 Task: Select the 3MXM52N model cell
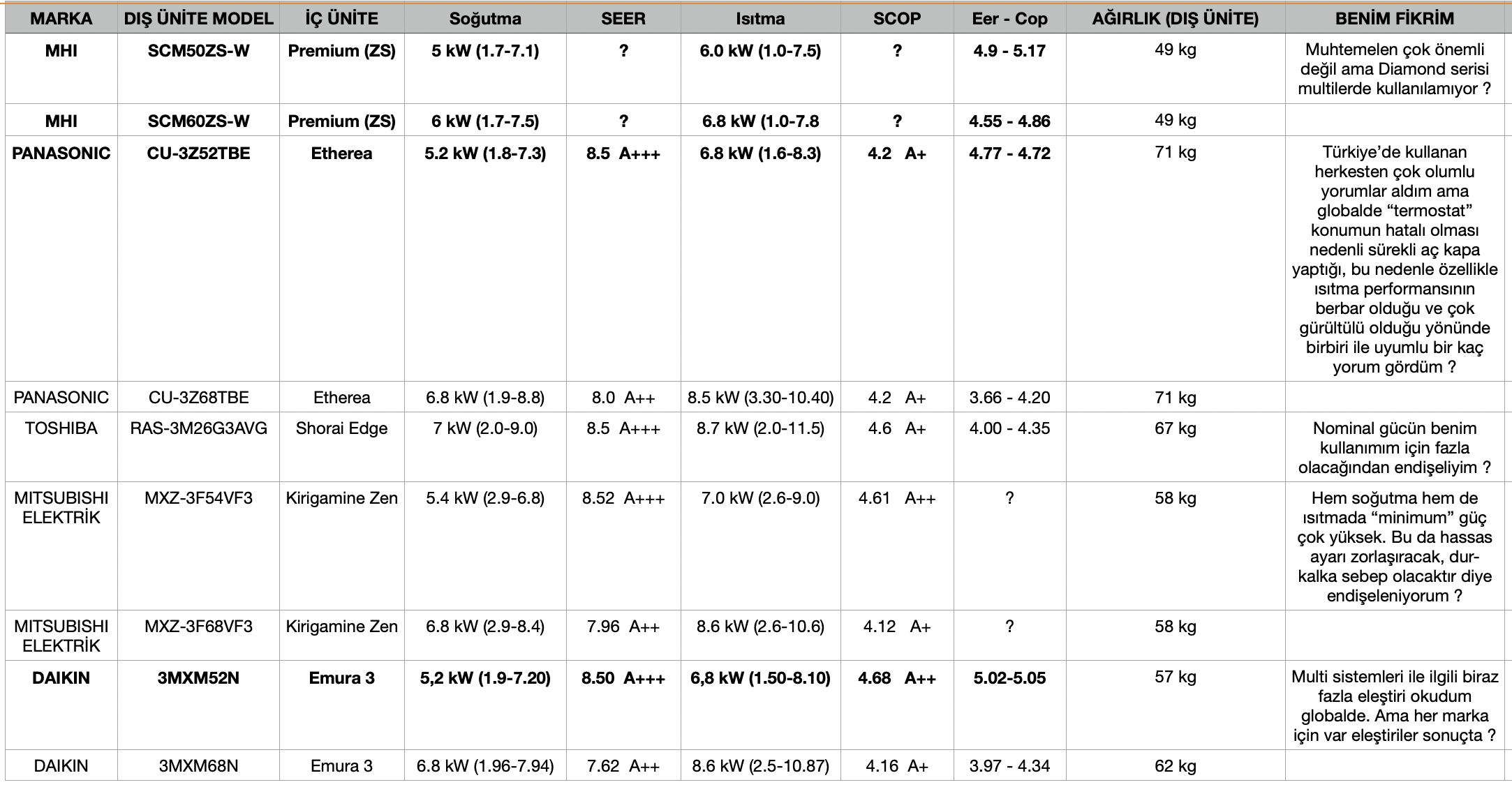(198, 678)
